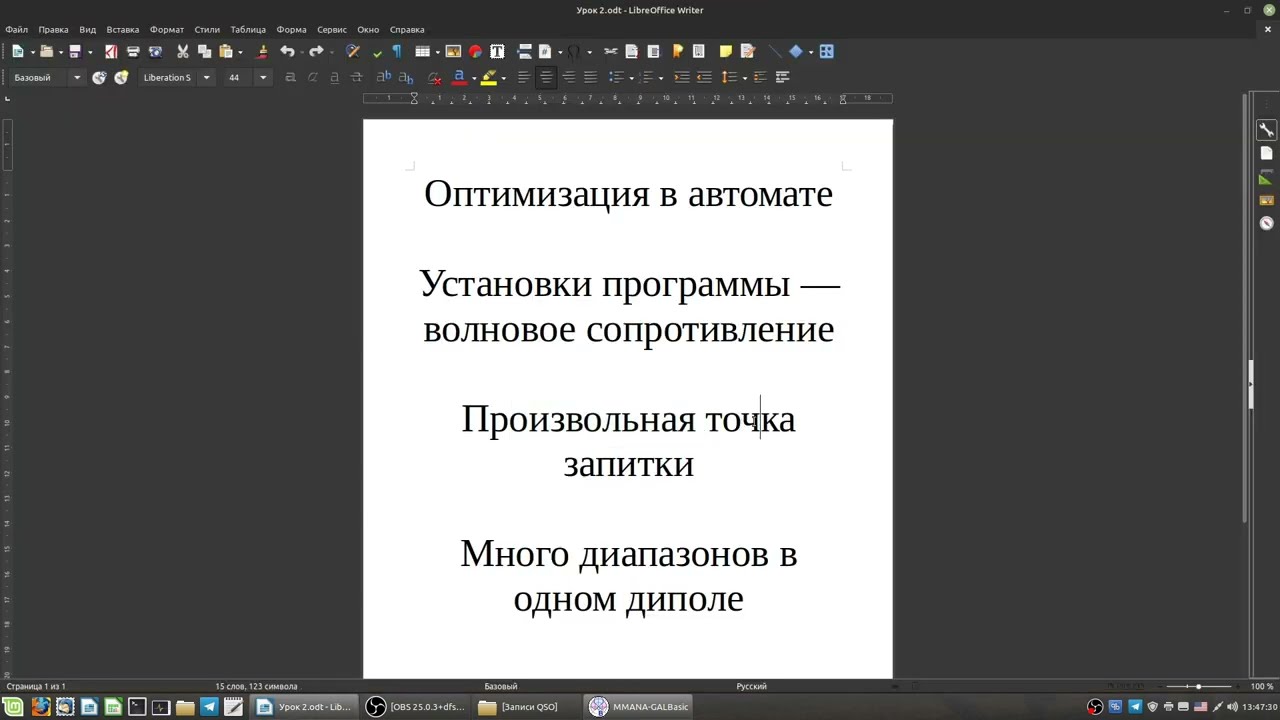This screenshot has width=1280, height=720.
Task: Open the highlighting color dropdown arrow
Action: (504, 77)
